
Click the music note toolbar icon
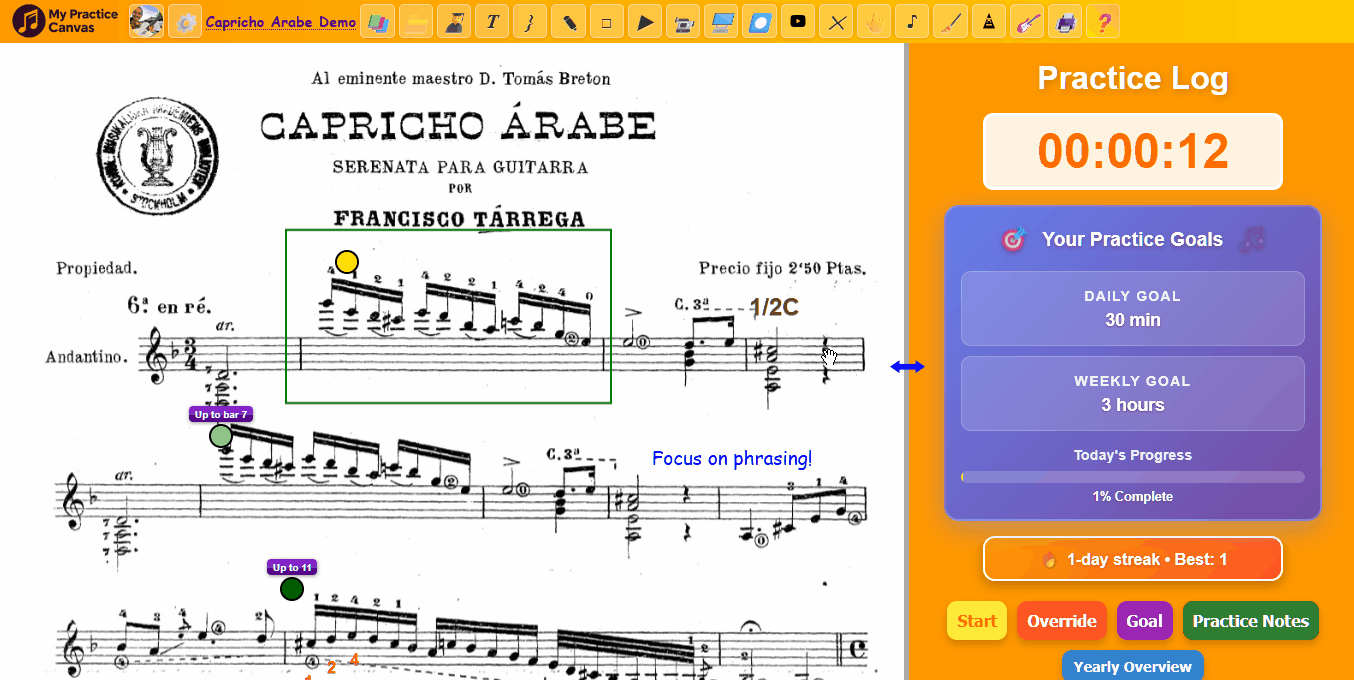click(912, 21)
